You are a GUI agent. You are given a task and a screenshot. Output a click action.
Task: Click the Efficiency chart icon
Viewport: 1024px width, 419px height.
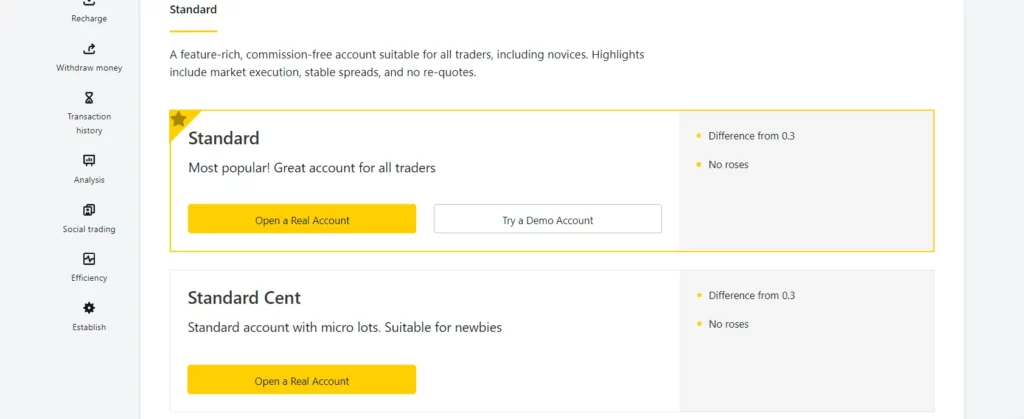tap(89, 259)
